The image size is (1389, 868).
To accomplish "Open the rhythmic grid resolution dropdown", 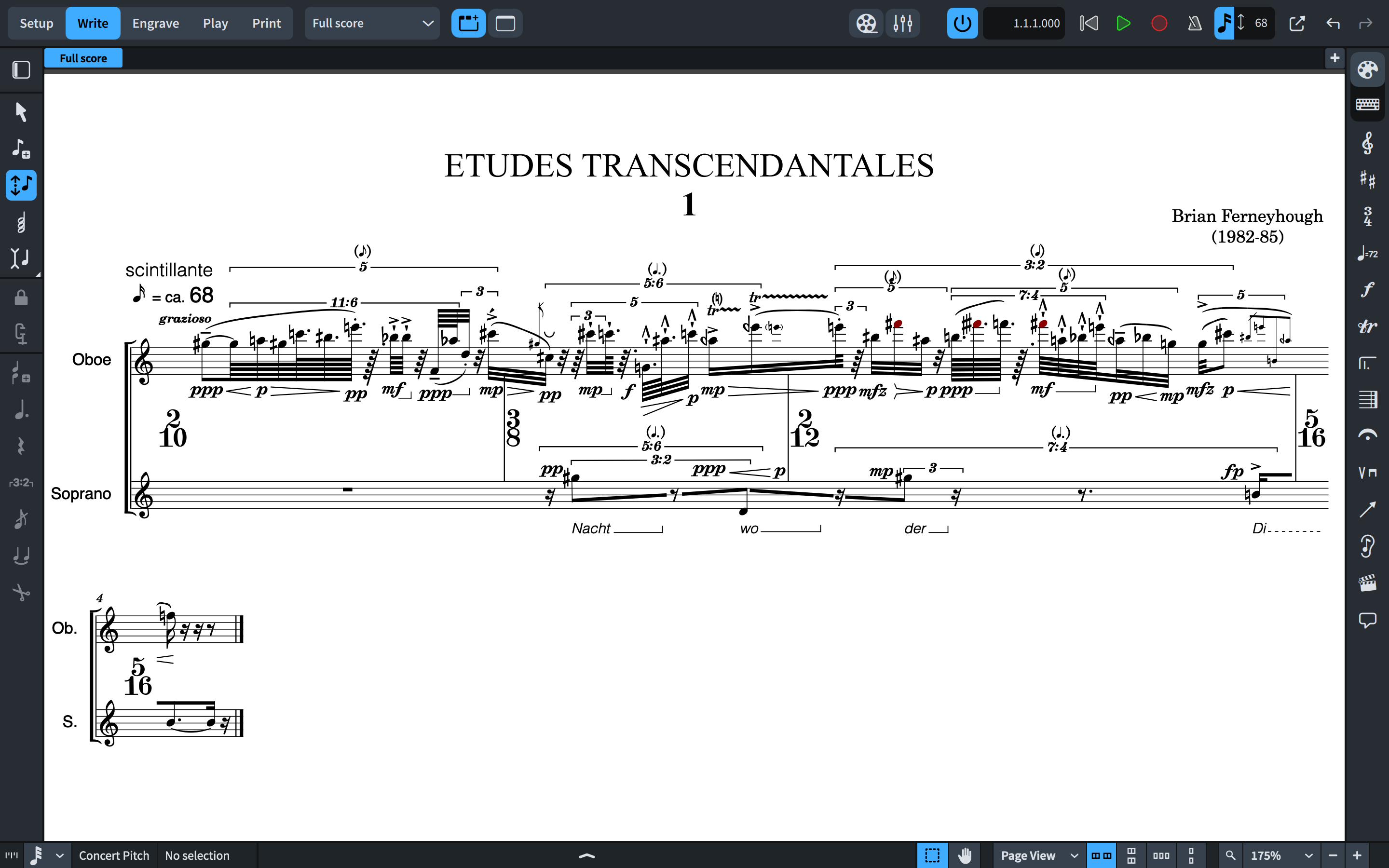I will pos(47,855).
